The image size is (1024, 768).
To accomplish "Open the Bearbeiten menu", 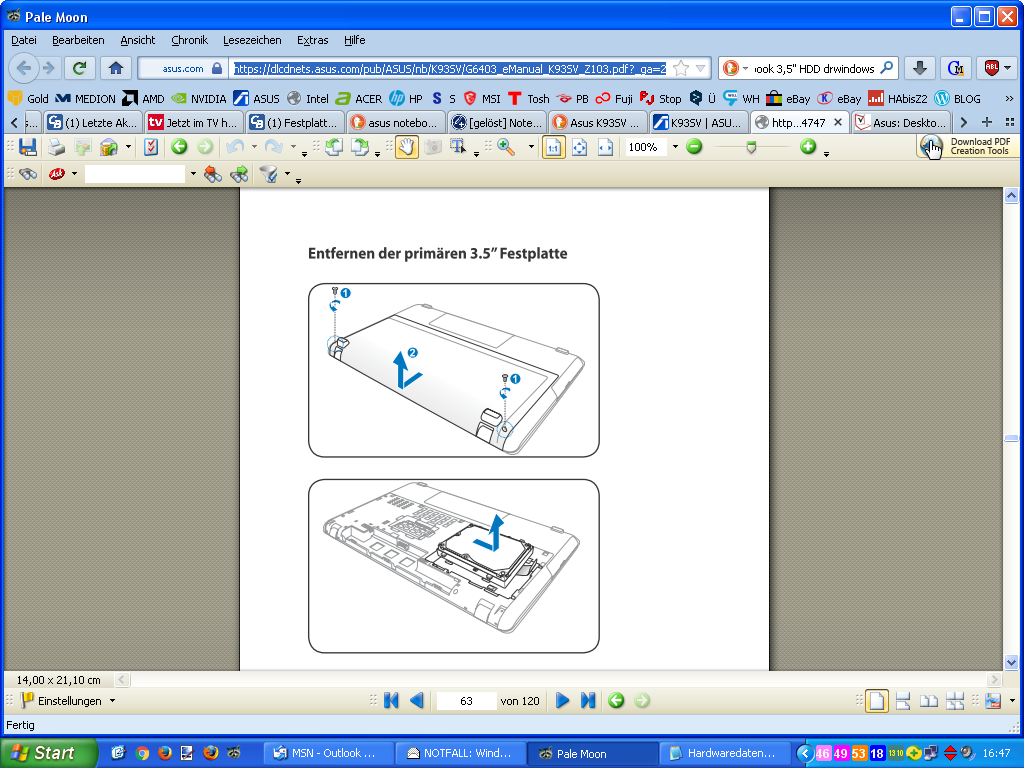I will pos(78,40).
